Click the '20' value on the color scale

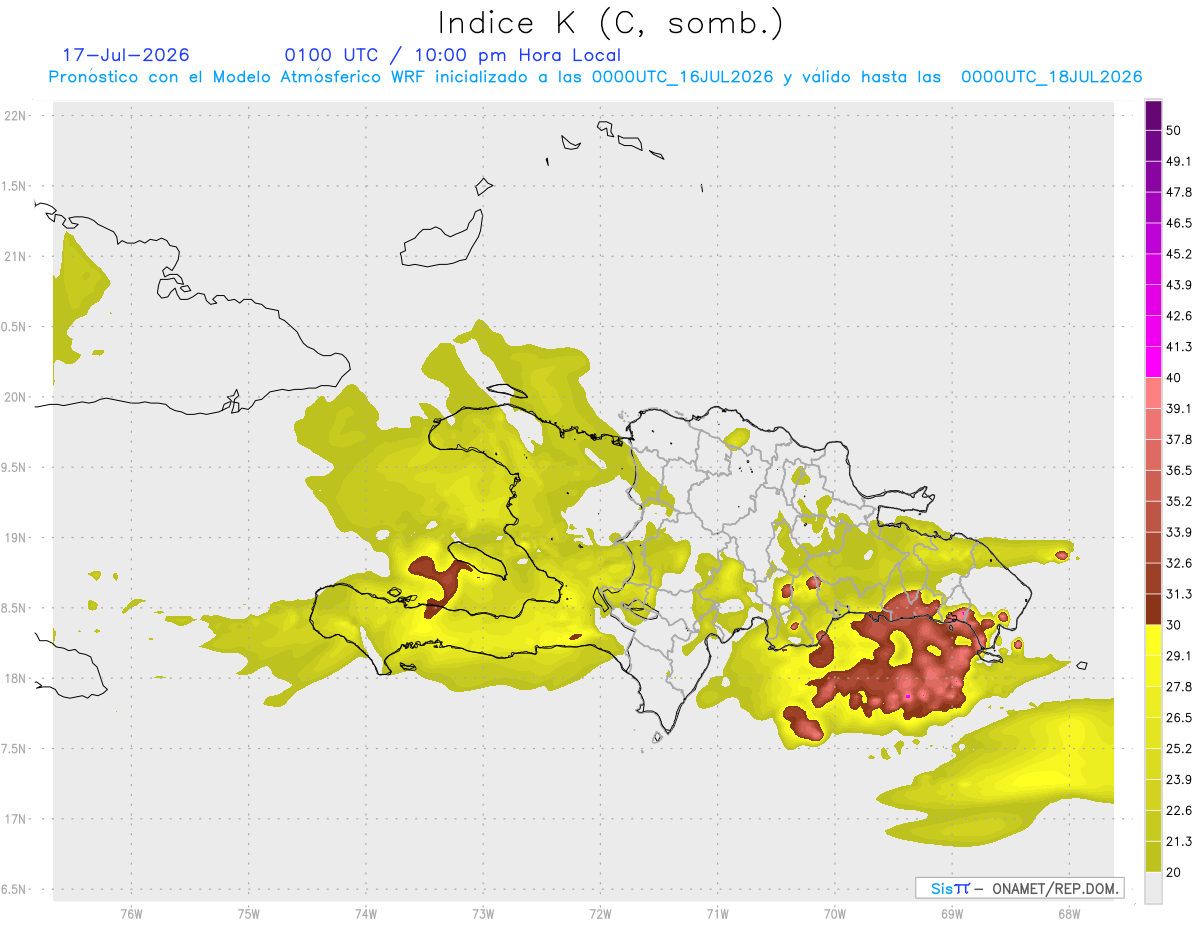tap(1174, 873)
